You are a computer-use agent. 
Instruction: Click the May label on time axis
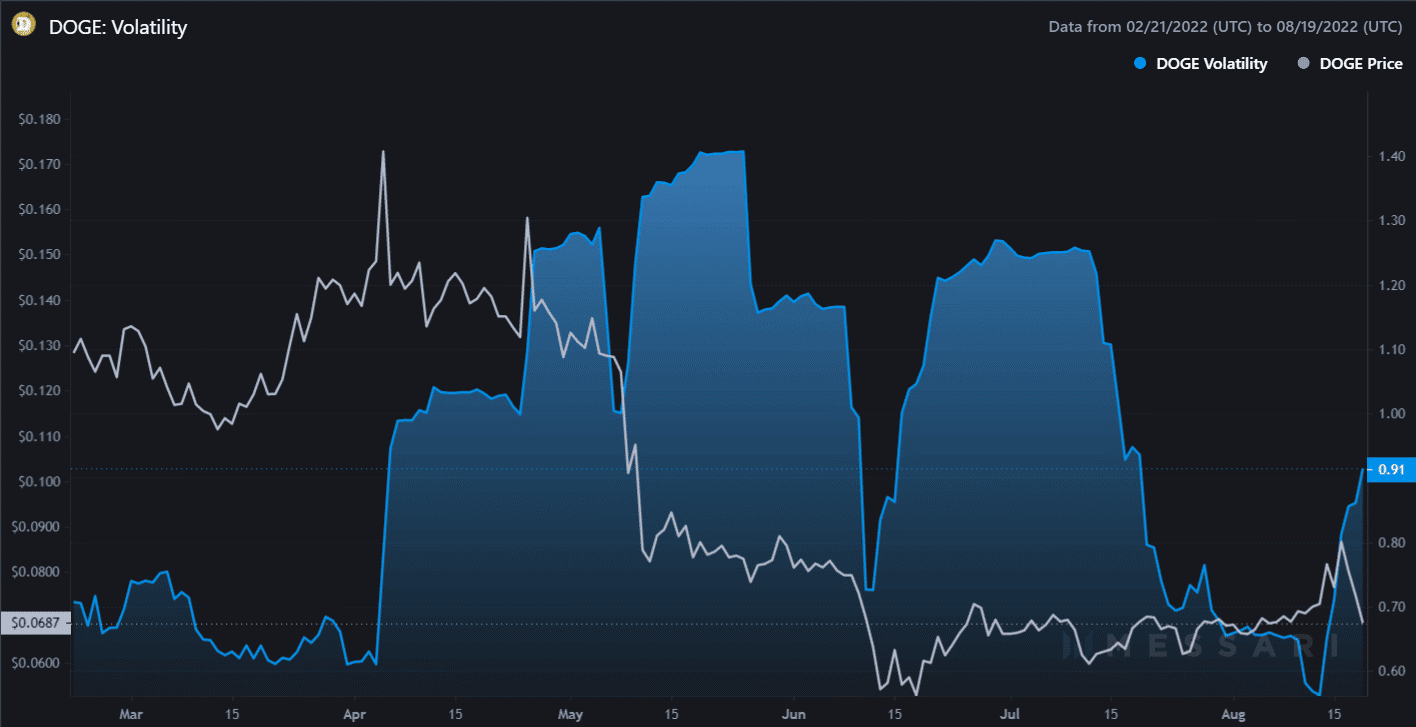tap(570, 715)
